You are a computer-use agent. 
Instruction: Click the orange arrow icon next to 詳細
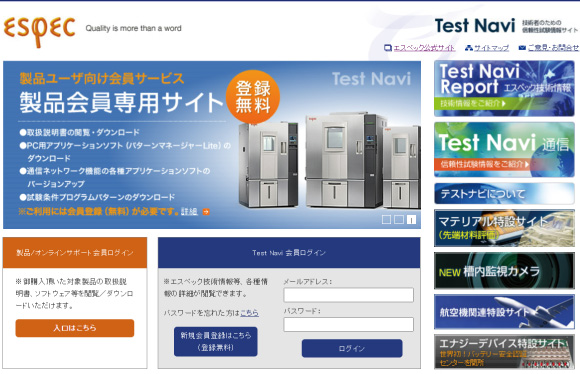tap(206, 212)
